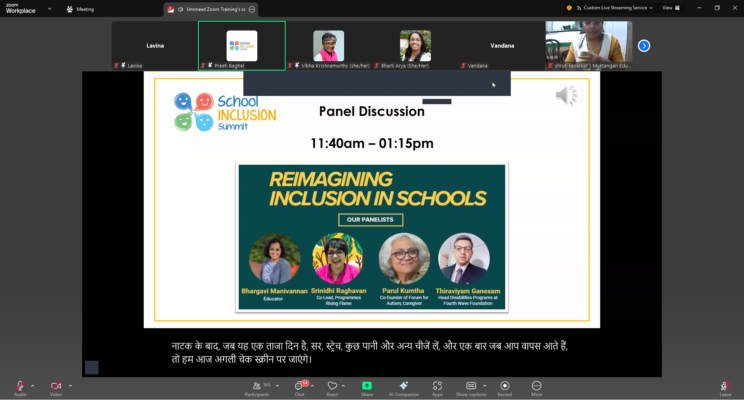Screen dimensions: 744x400
Task: Click Srinidhi Raghavan's panelist photo
Action: (x=338, y=259)
